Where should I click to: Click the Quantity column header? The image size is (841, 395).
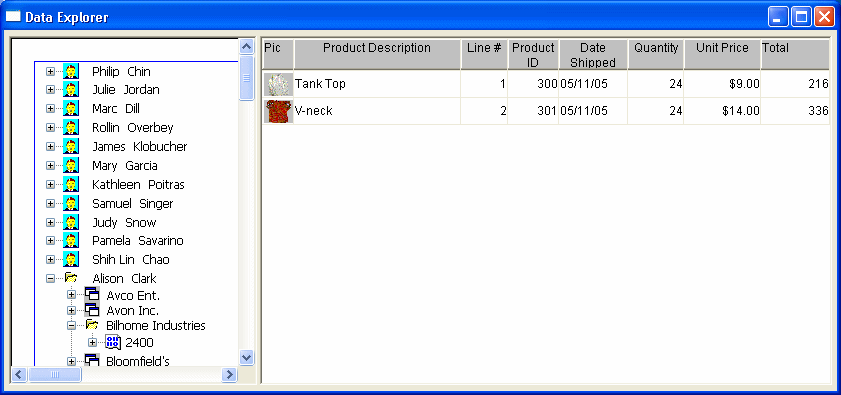[x=656, y=54]
